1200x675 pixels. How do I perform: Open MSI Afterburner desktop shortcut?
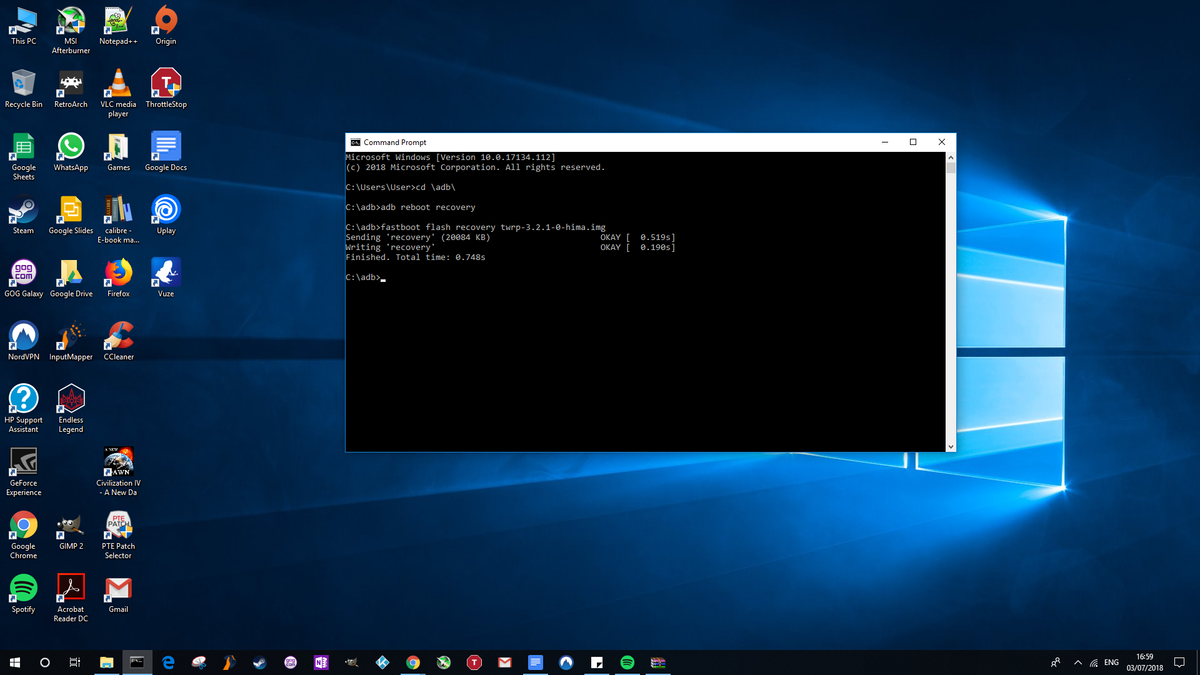click(70, 22)
